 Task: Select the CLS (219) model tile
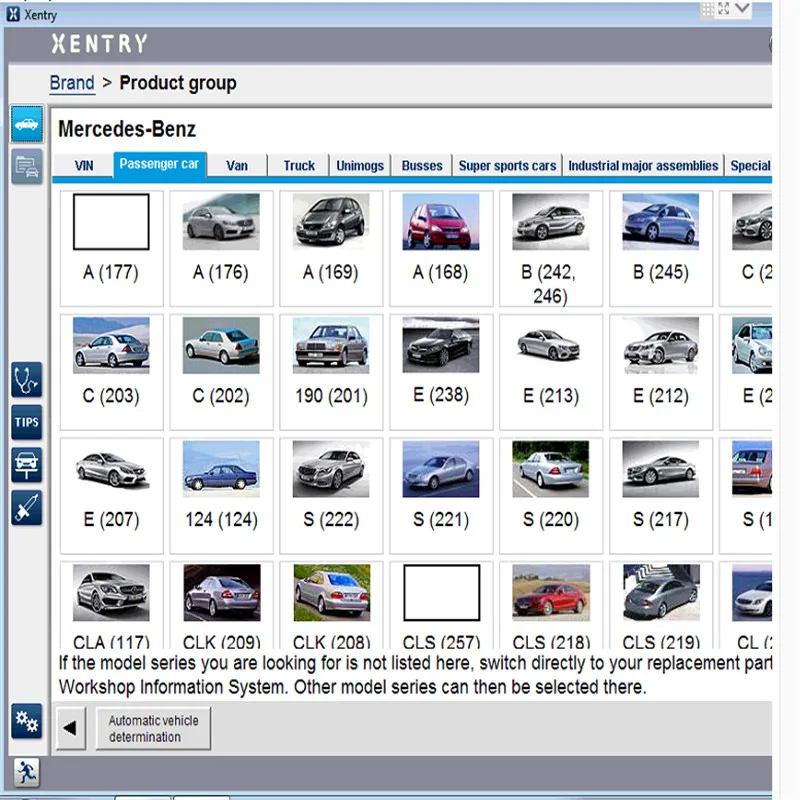[661, 605]
